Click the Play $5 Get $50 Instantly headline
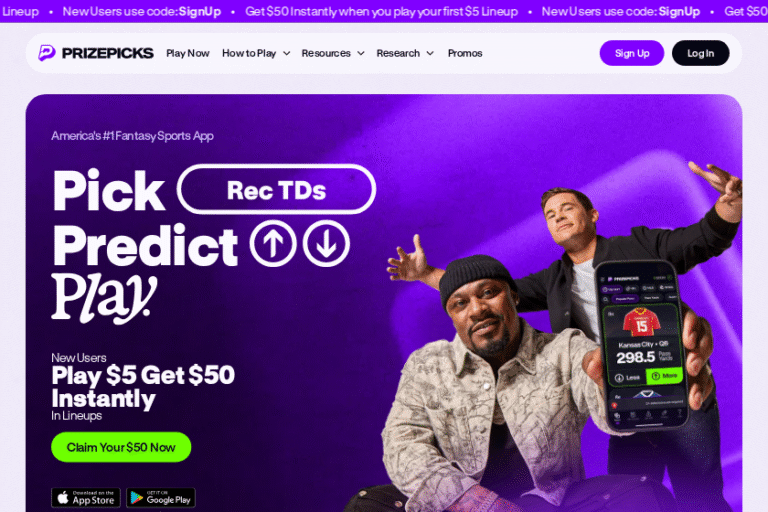The image size is (768, 512). [x=143, y=387]
